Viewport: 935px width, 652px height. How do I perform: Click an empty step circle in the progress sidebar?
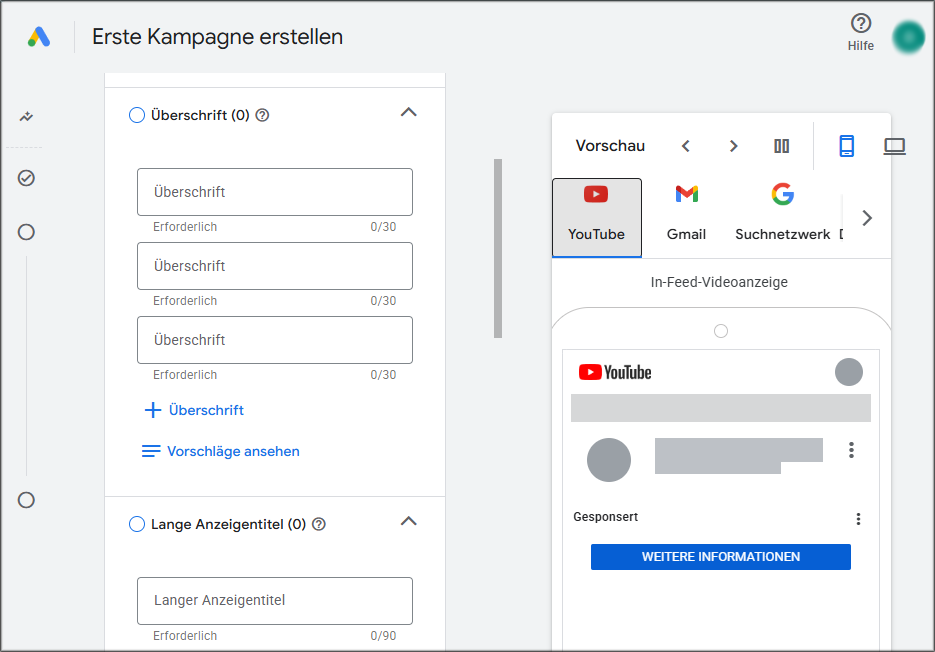pyautogui.click(x=26, y=231)
